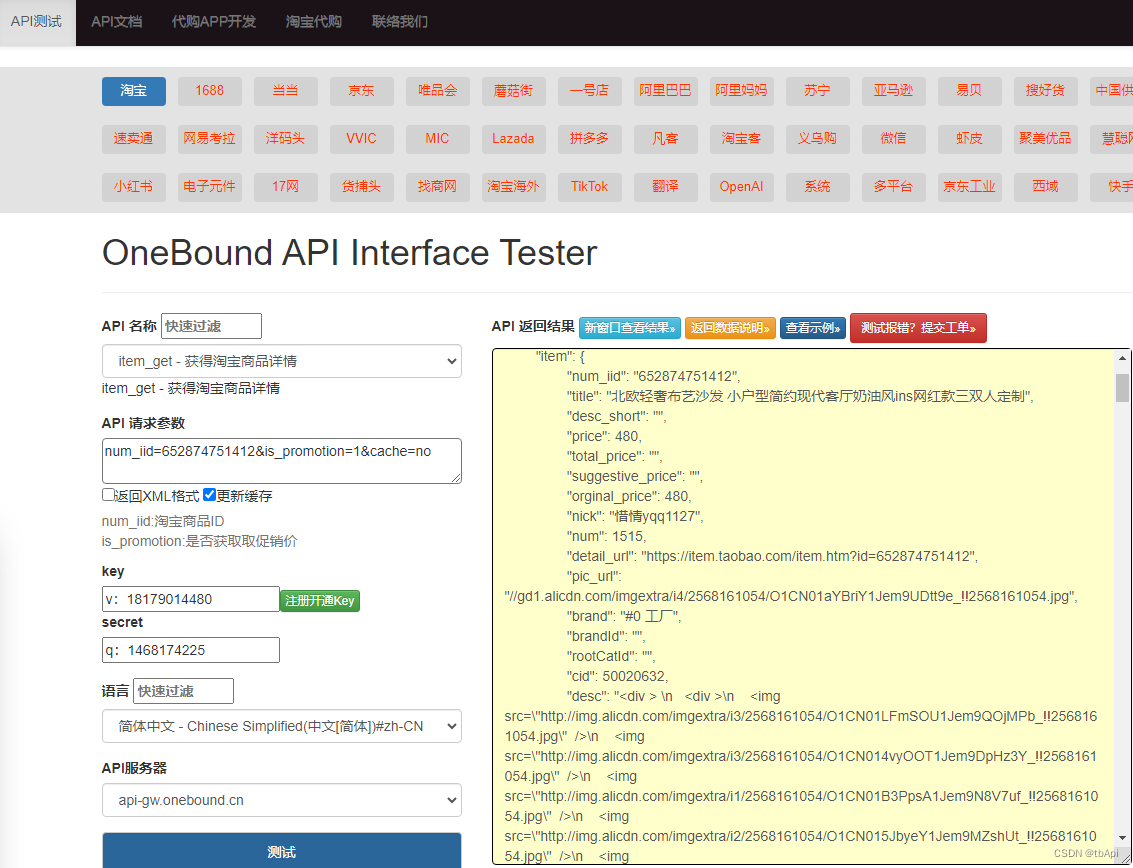Choose the 当当 platform
The width and height of the screenshot is (1133, 868).
(285, 91)
